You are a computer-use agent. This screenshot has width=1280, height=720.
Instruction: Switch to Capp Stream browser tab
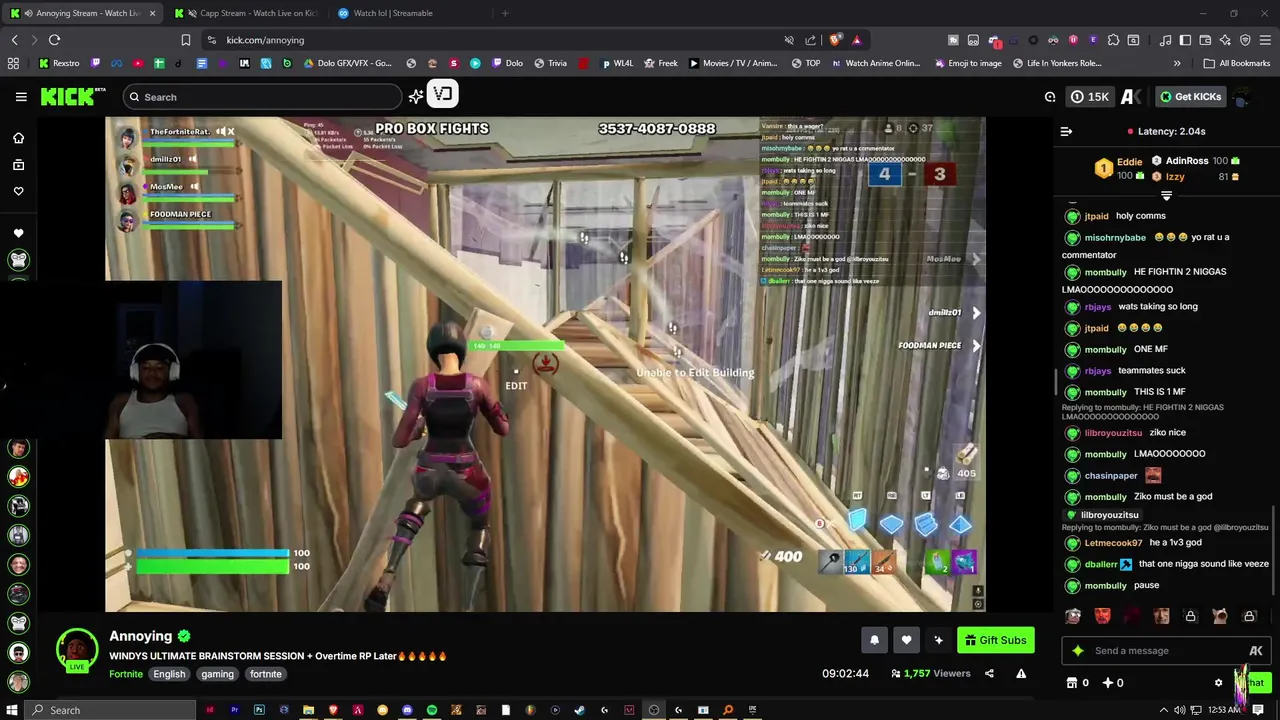245,13
